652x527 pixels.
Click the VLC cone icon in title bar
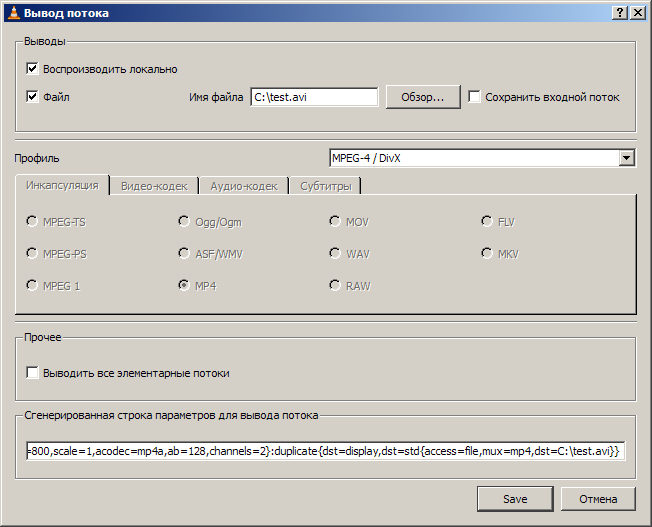click(12, 12)
